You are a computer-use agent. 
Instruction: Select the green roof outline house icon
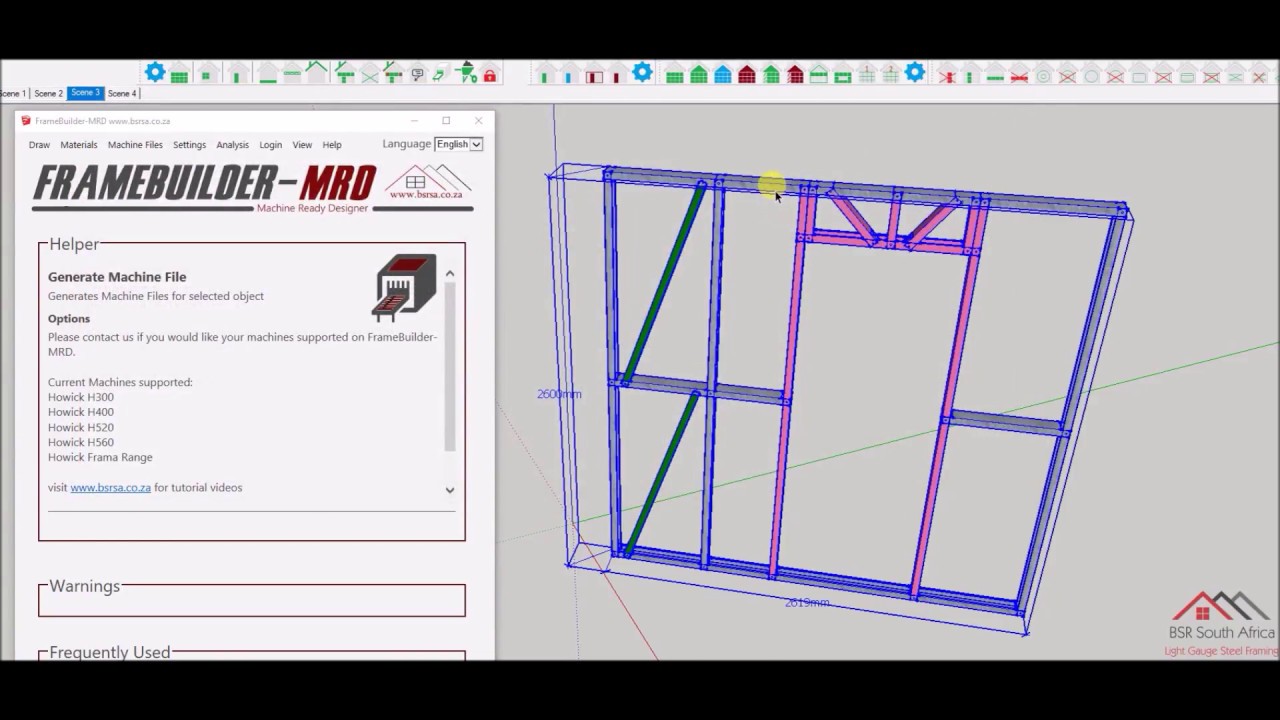pyautogui.click(x=317, y=70)
